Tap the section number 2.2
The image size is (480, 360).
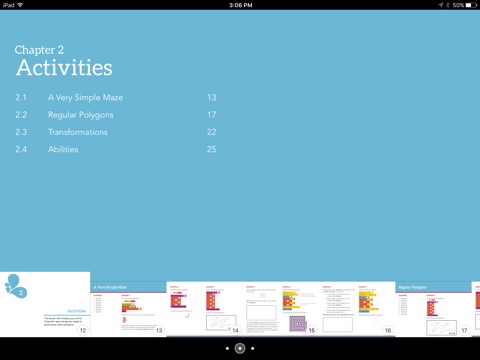pos(21,115)
